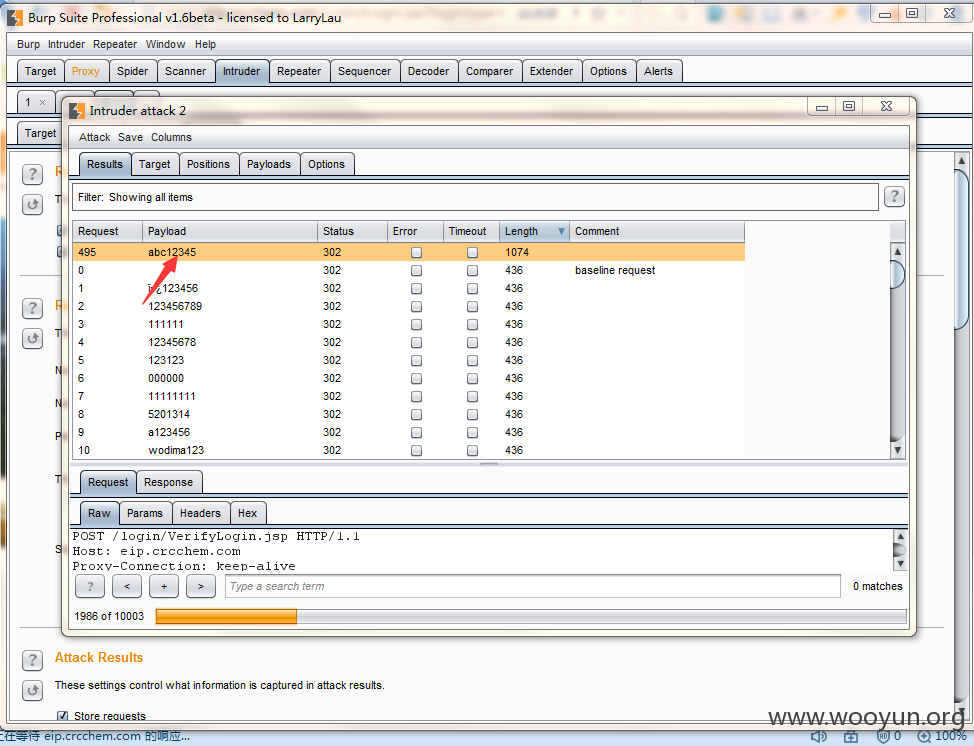Toggle the Store requests checkbox

(62, 716)
